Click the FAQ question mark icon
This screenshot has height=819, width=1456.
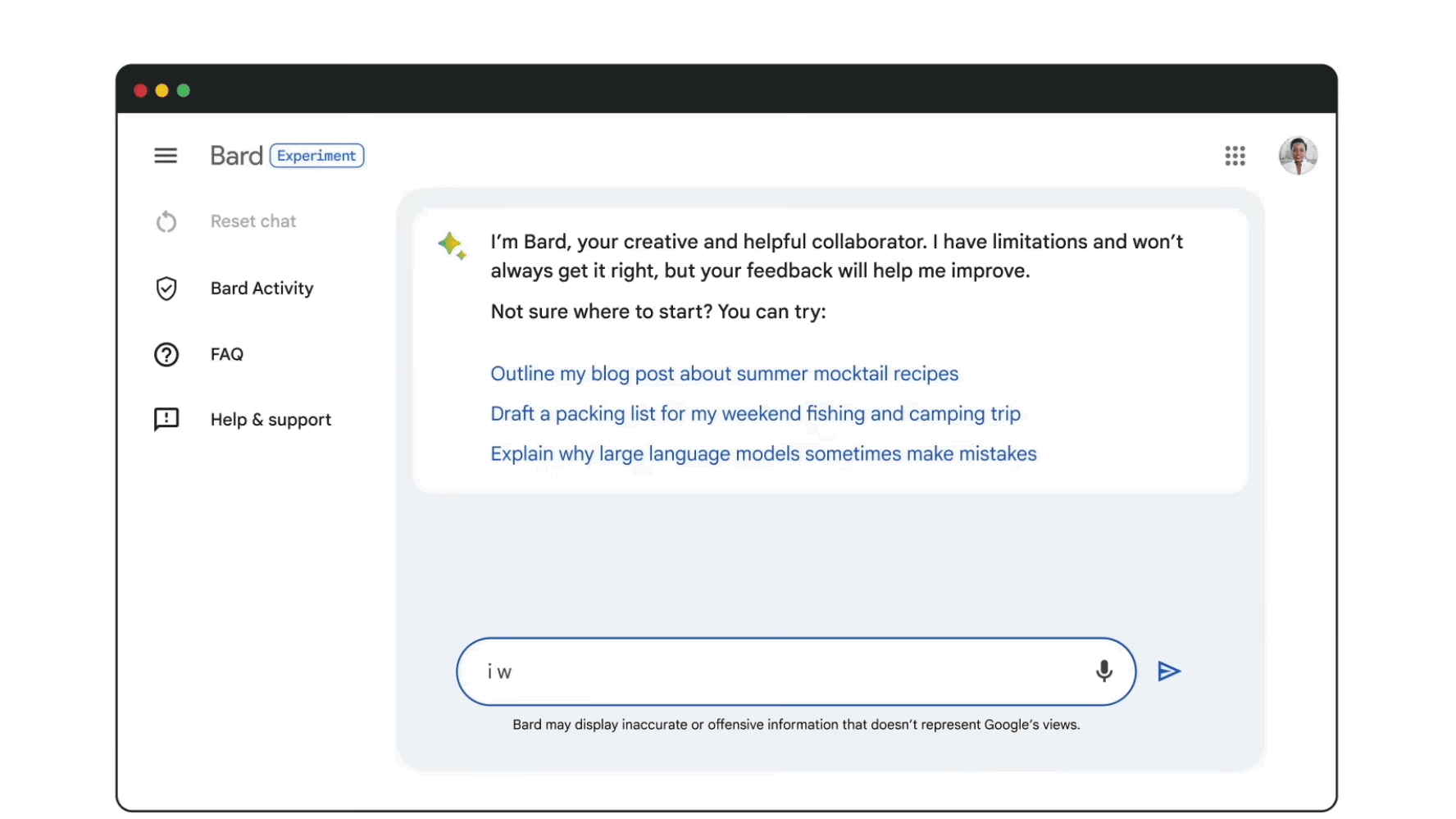pyautogui.click(x=166, y=354)
